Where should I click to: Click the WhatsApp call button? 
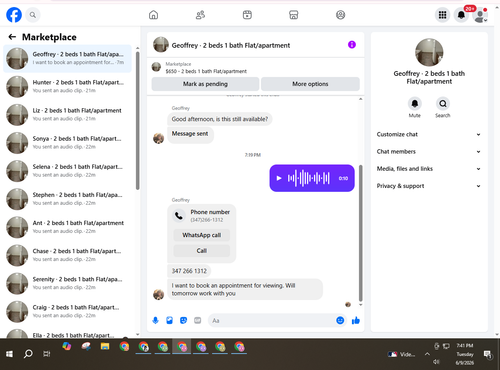point(202,235)
